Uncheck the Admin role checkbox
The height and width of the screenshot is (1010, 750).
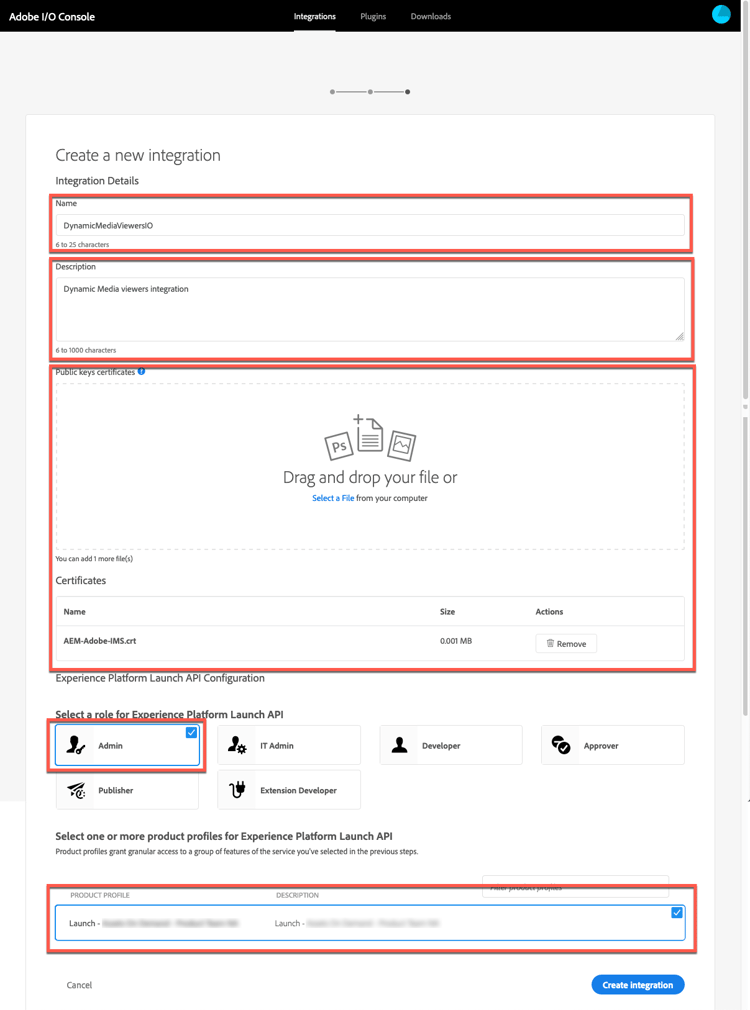tap(191, 732)
